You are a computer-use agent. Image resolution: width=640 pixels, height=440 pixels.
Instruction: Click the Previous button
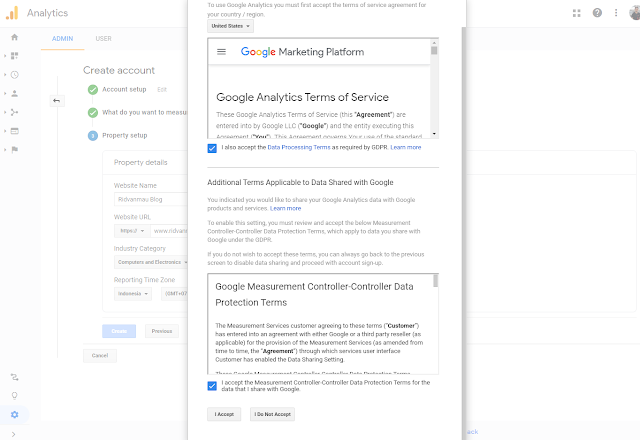(x=162, y=331)
